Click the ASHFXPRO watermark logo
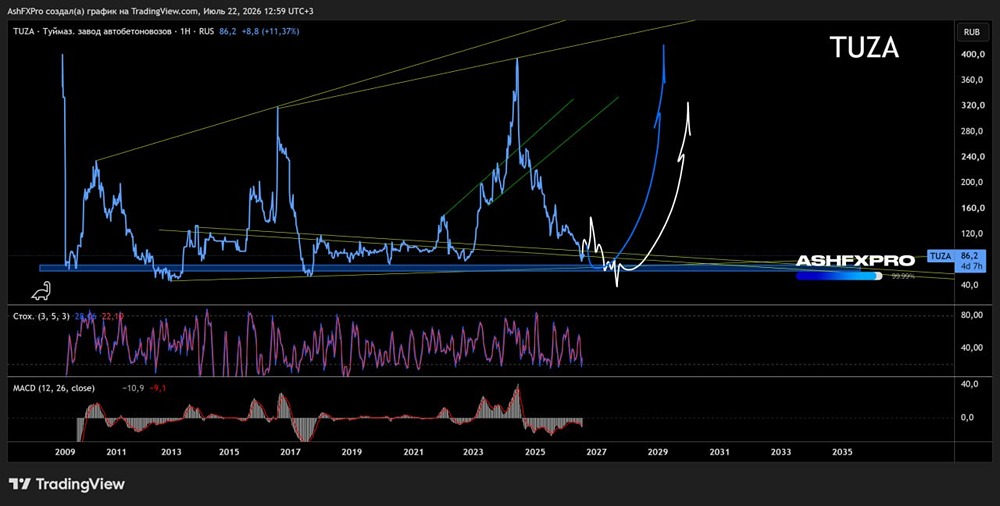 click(855, 260)
